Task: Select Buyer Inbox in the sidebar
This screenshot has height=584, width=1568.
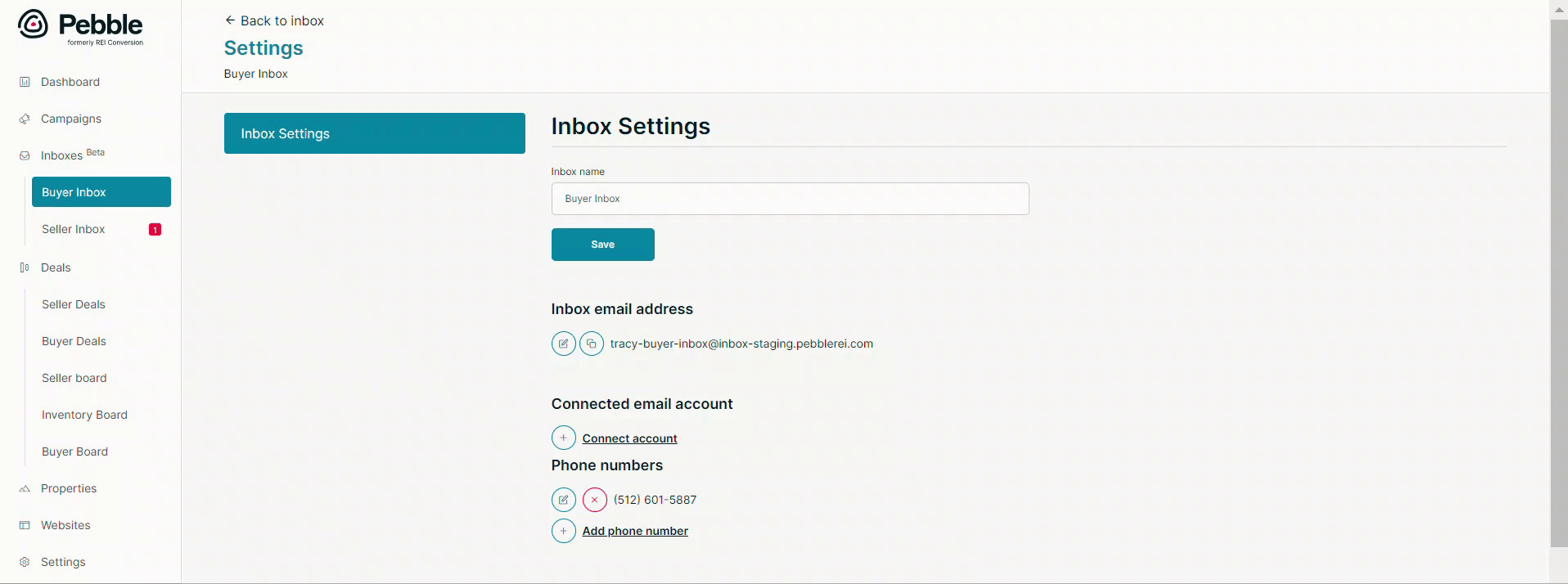Action: [101, 192]
